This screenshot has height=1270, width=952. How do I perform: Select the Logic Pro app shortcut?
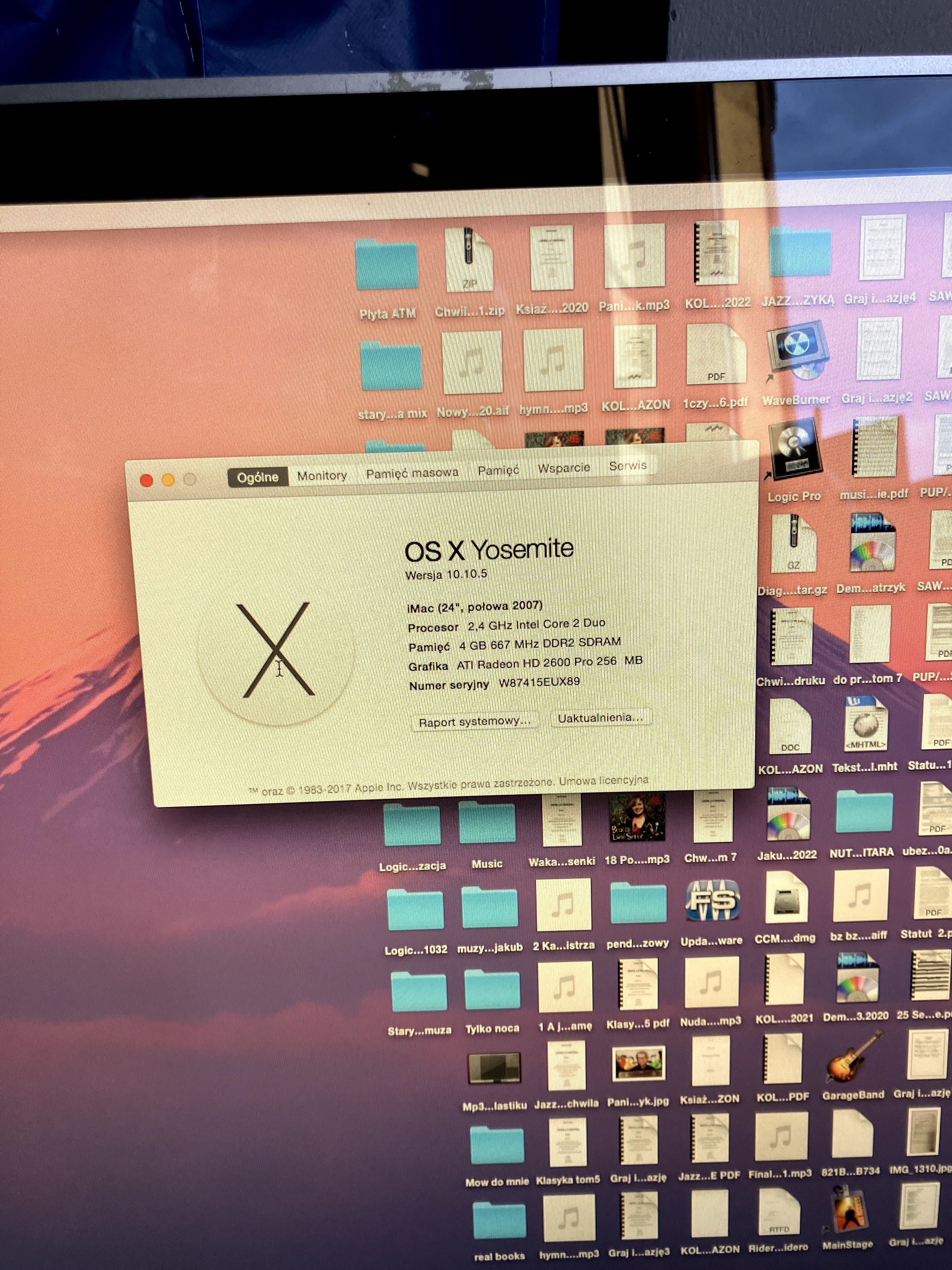(794, 449)
